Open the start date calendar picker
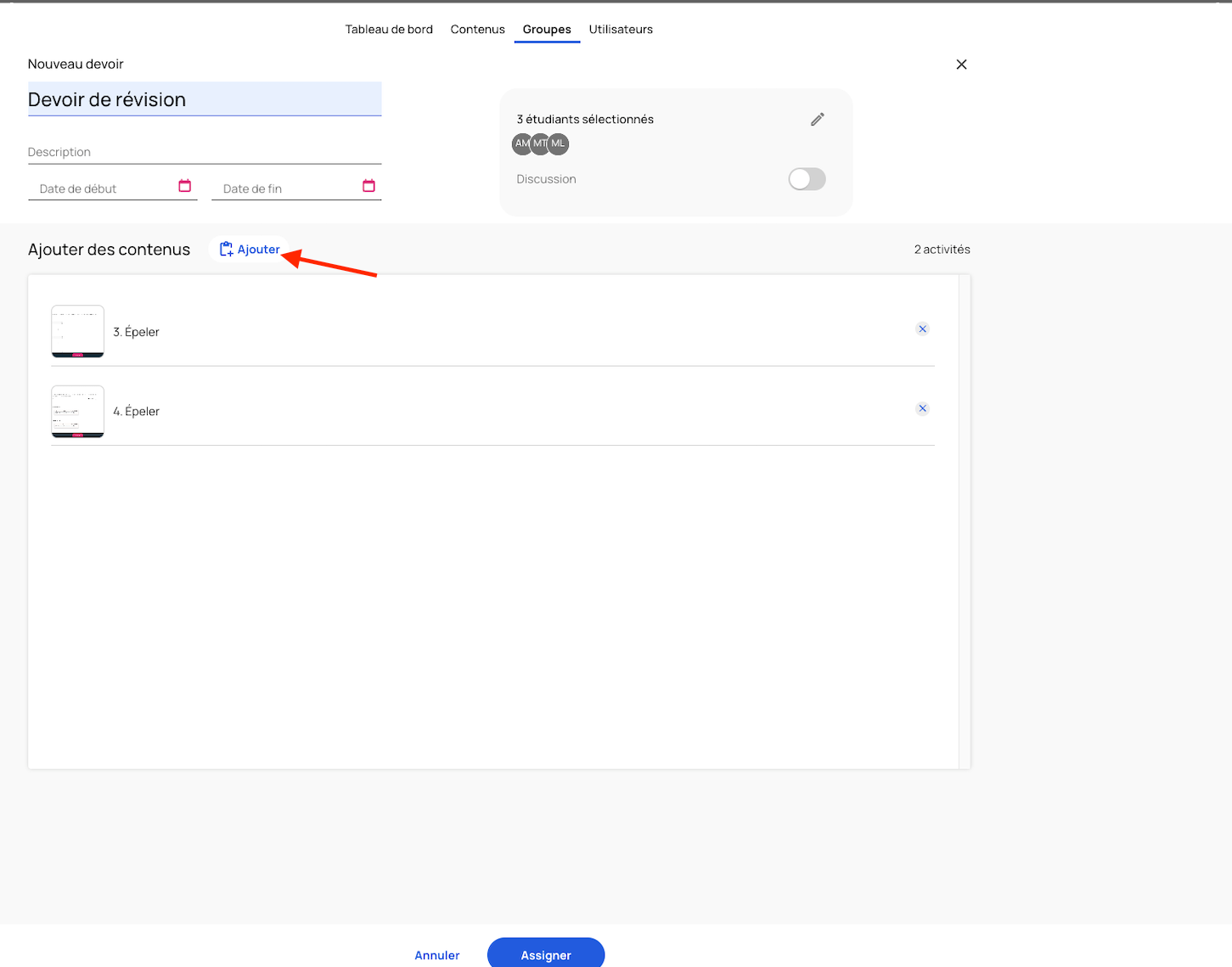1232x967 pixels. [x=184, y=186]
